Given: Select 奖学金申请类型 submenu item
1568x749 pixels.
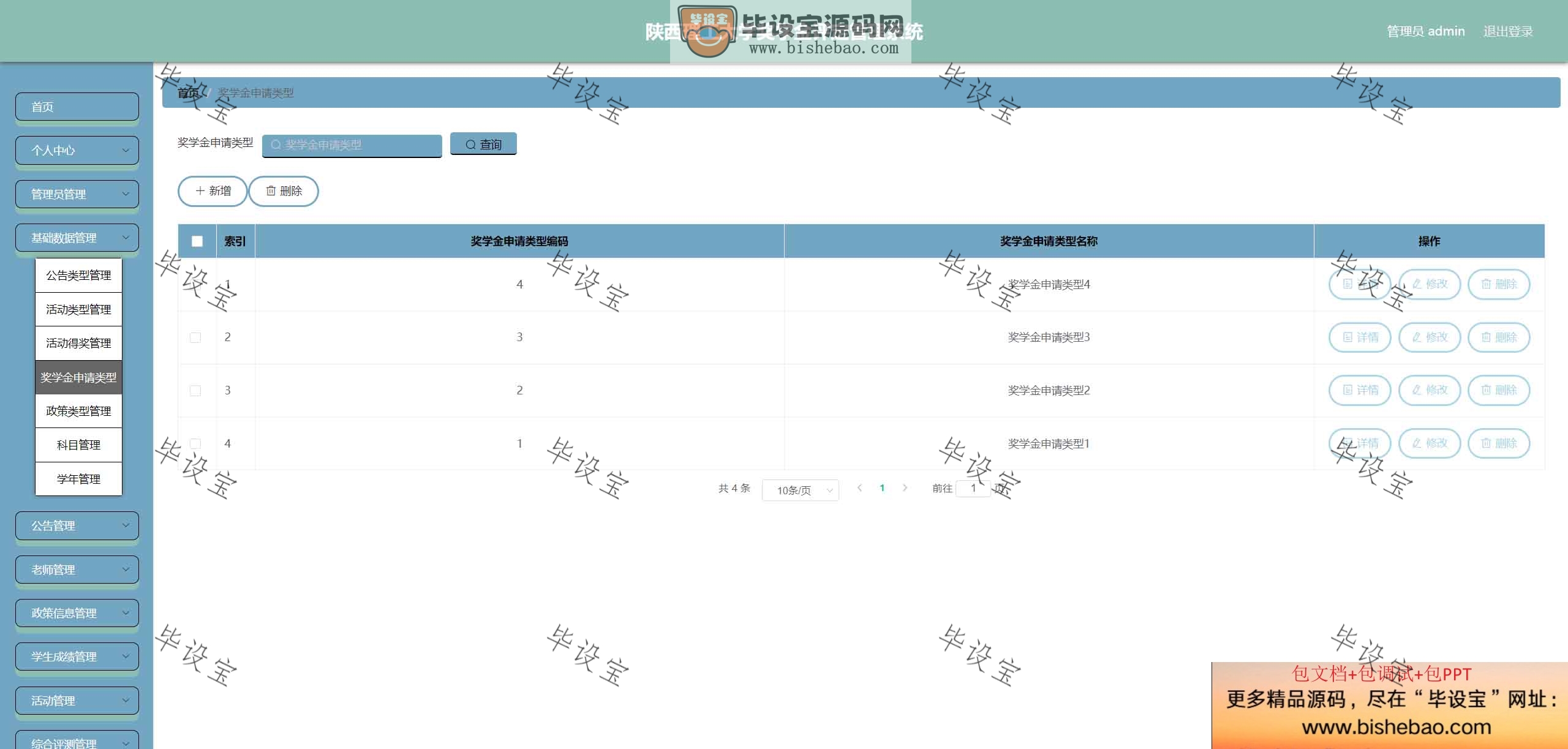Looking at the screenshot, I should (x=78, y=377).
